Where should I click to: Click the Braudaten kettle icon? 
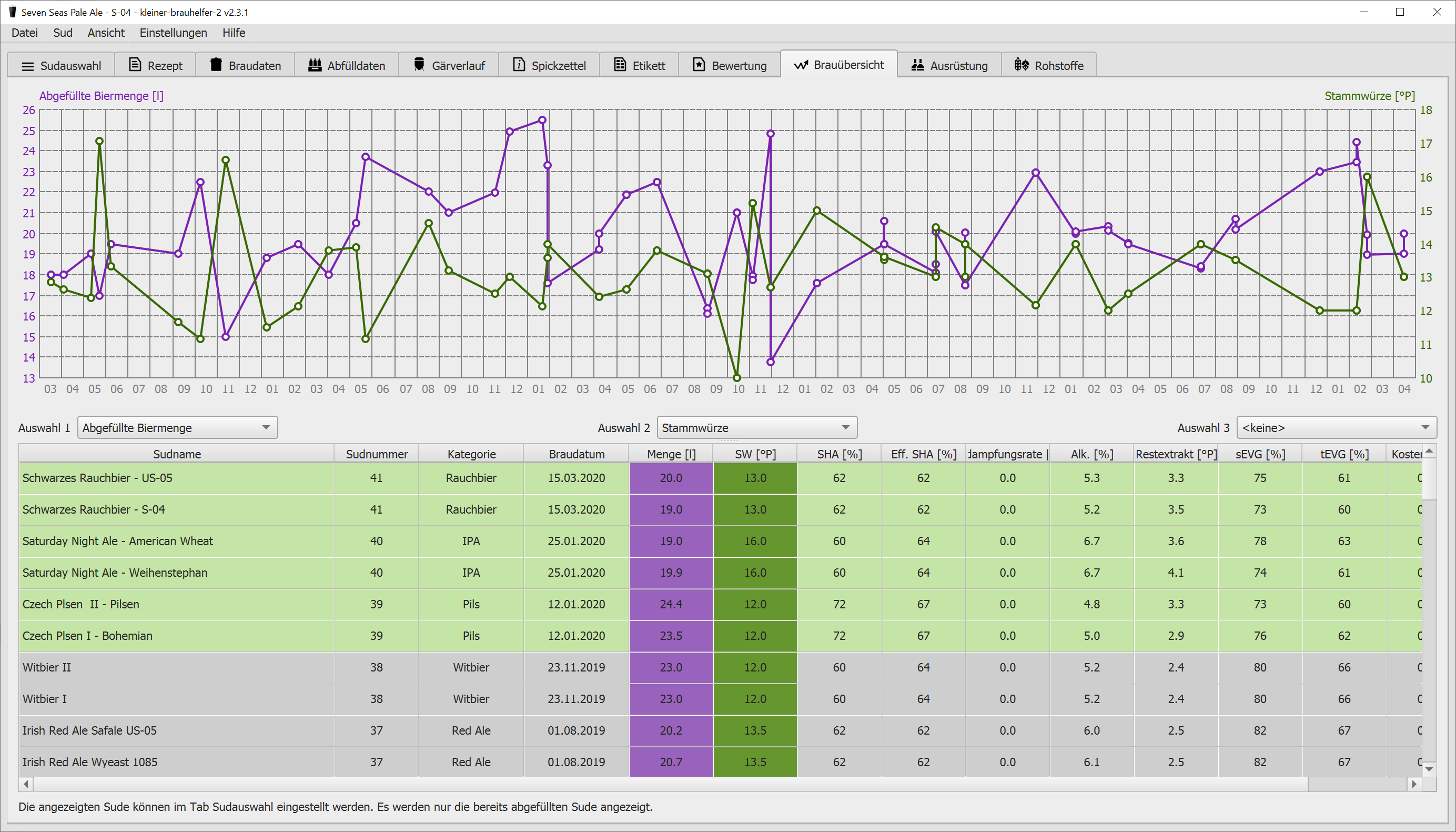pyautogui.click(x=216, y=65)
